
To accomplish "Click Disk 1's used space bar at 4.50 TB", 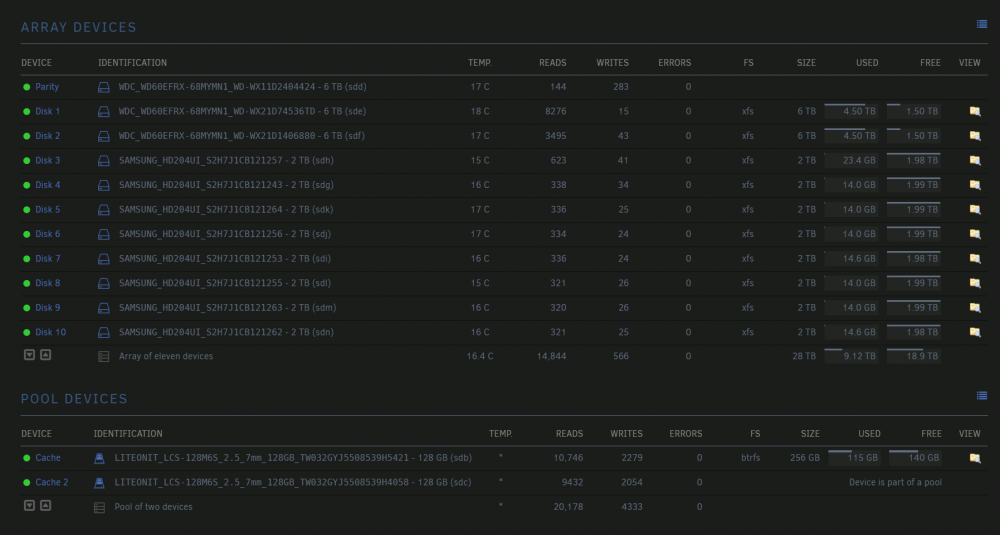I will tap(851, 111).
